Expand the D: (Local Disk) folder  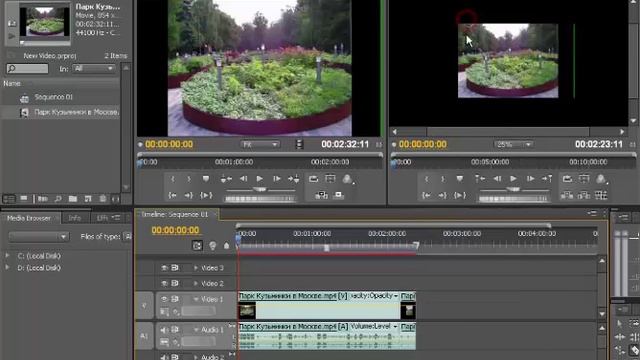7,268
